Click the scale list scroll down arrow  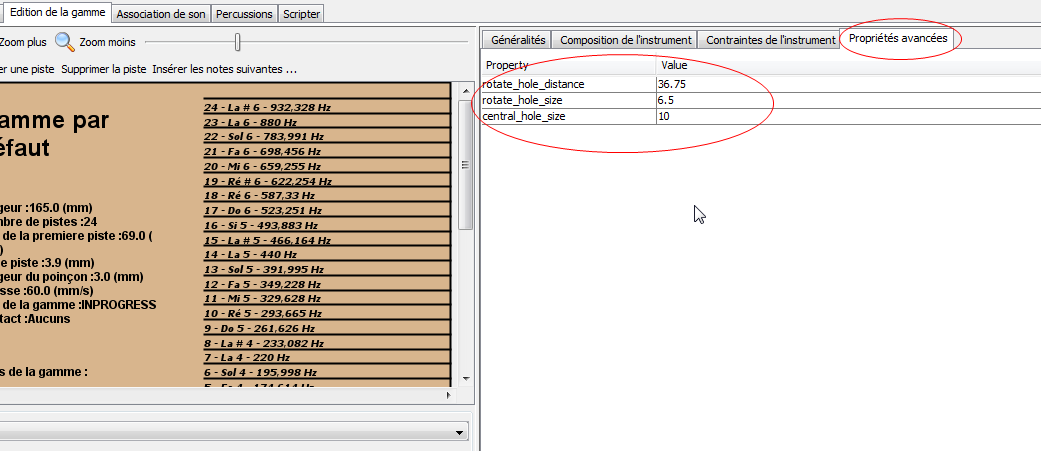pos(465,379)
